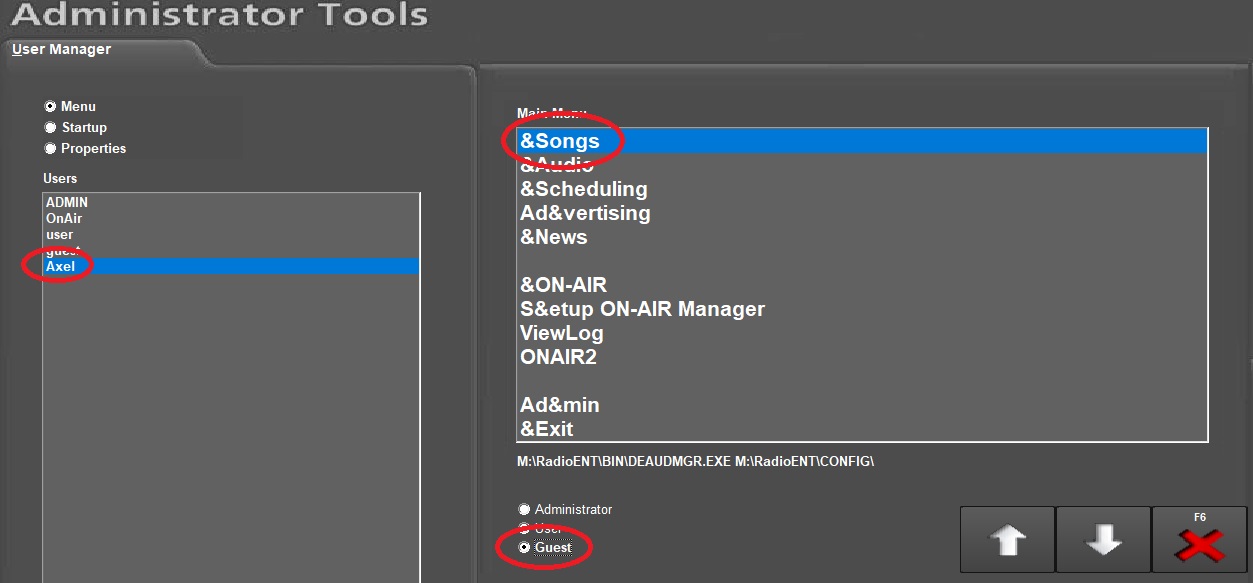1253x583 pixels.
Task: Click the move up arrow button
Action: point(1007,540)
